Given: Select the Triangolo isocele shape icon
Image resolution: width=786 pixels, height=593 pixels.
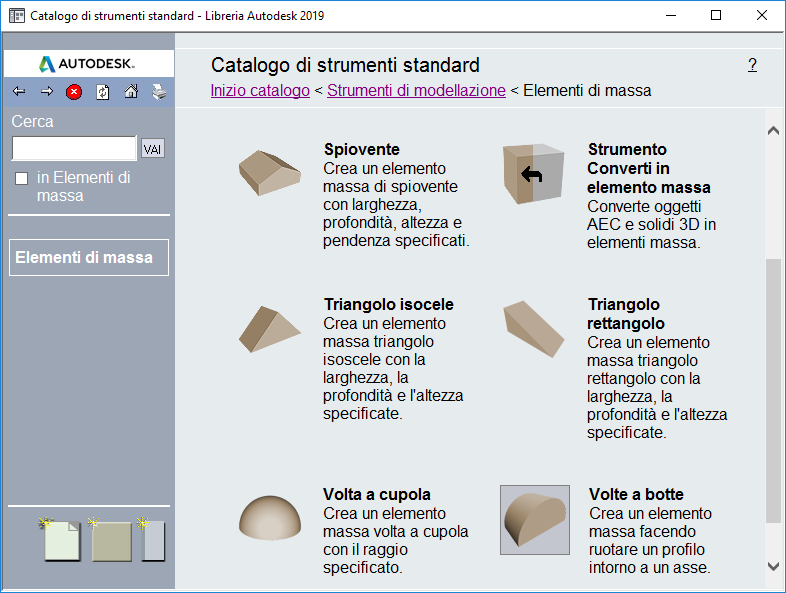Looking at the screenshot, I should 270,329.
